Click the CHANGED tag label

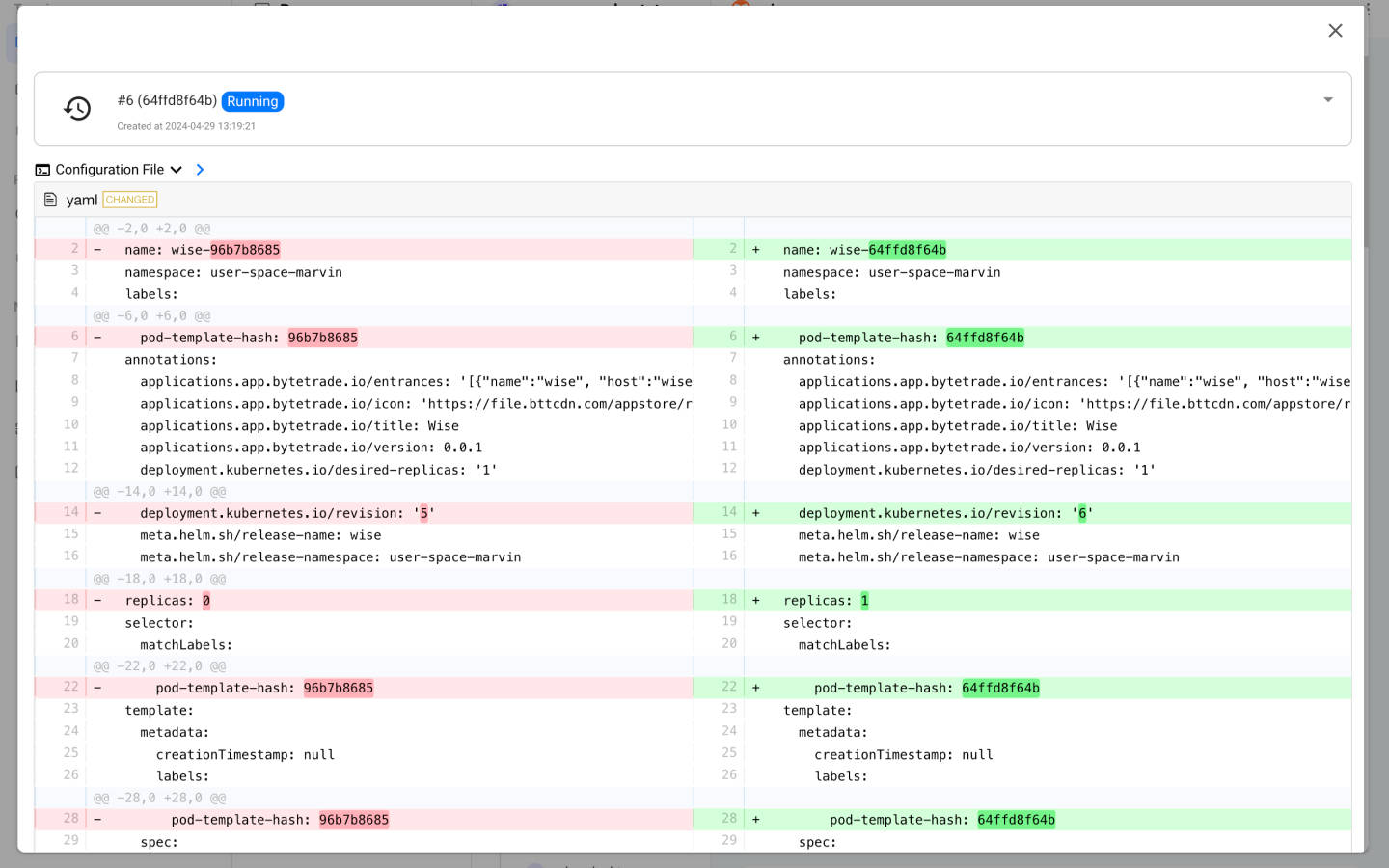pos(130,200)
